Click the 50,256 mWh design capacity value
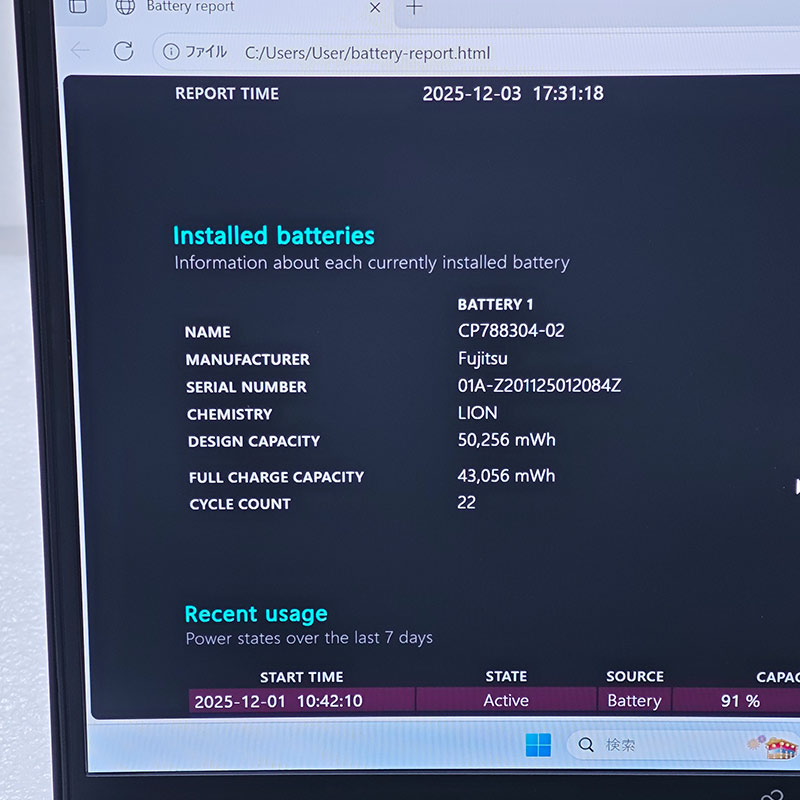The image size is (800, 800). pos(506,440)
